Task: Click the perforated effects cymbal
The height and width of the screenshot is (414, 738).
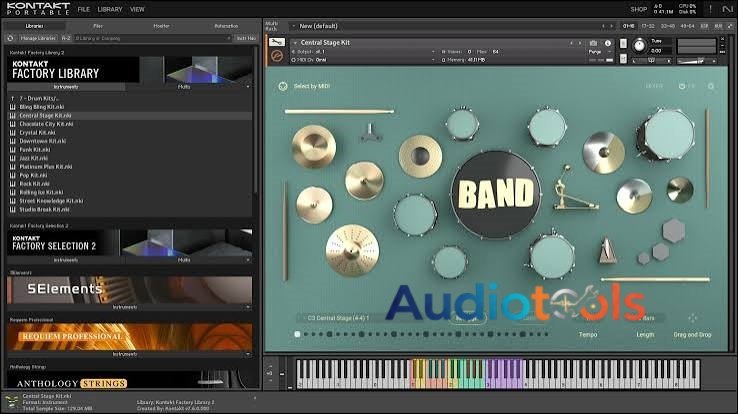Action: 352,250
